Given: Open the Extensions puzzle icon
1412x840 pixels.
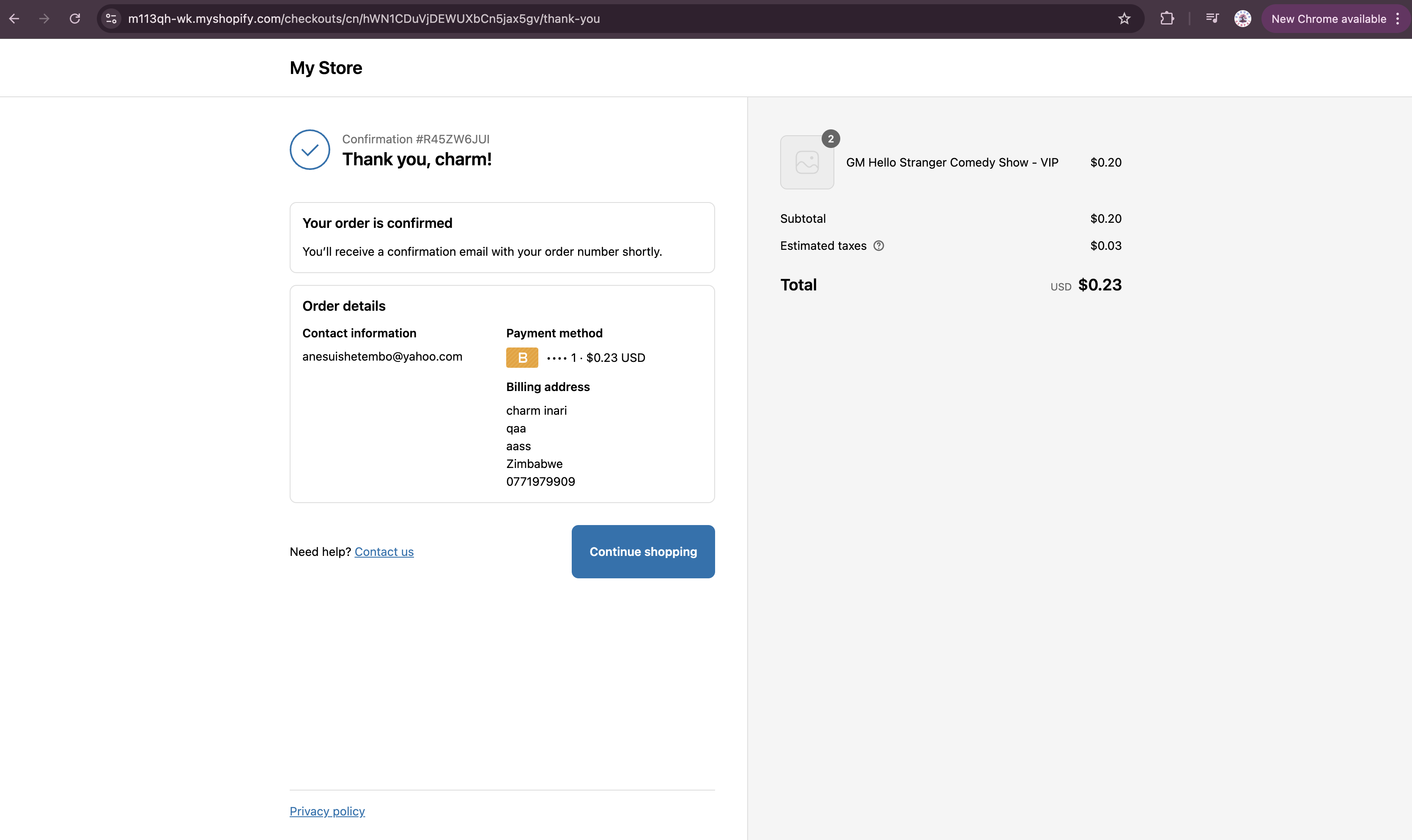Looking at the screenshot, I should [1167, 19].
